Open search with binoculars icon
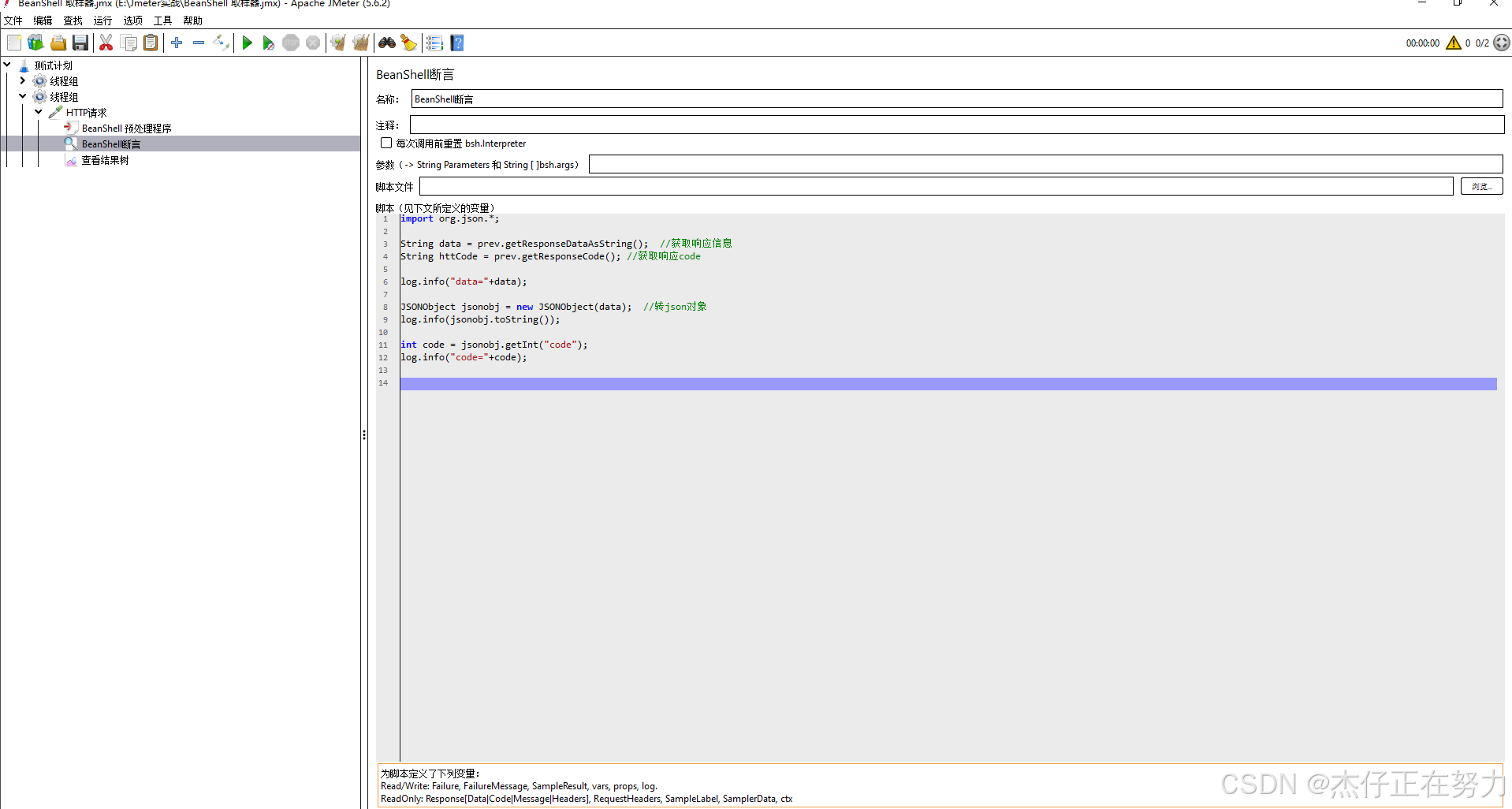 387,43
